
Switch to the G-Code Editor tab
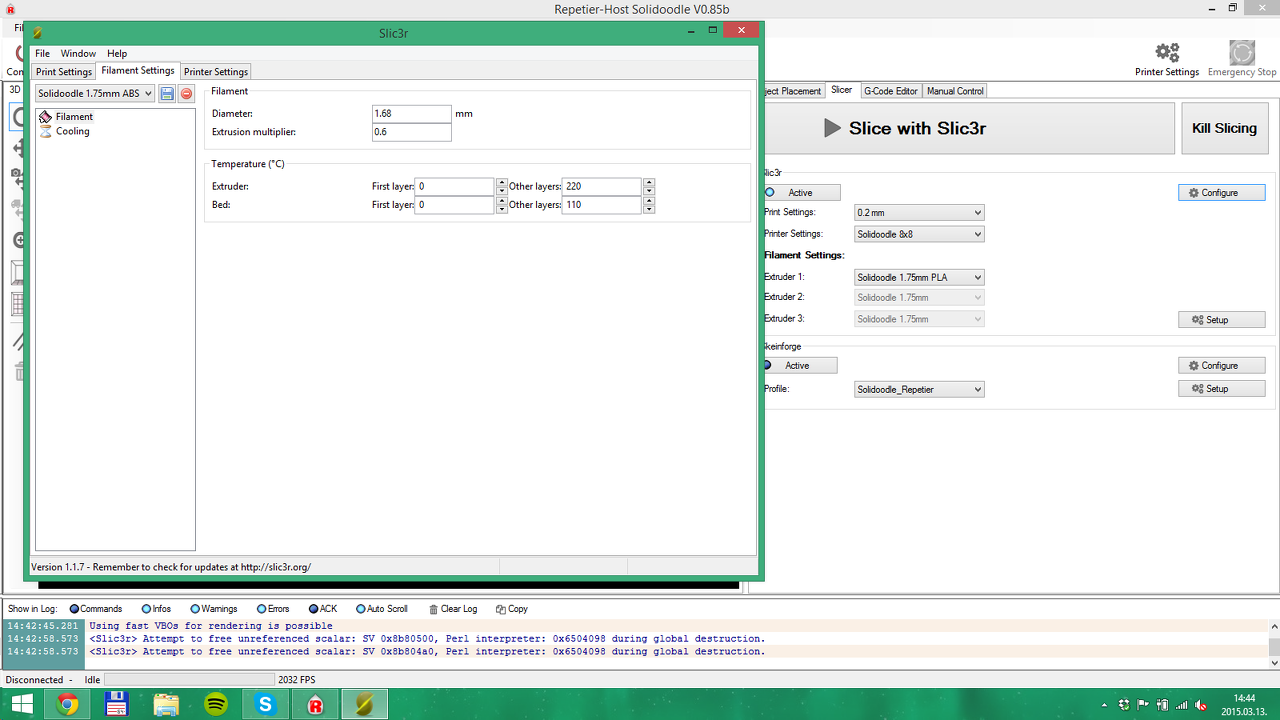pyautogui.click(x=890, y=91)
